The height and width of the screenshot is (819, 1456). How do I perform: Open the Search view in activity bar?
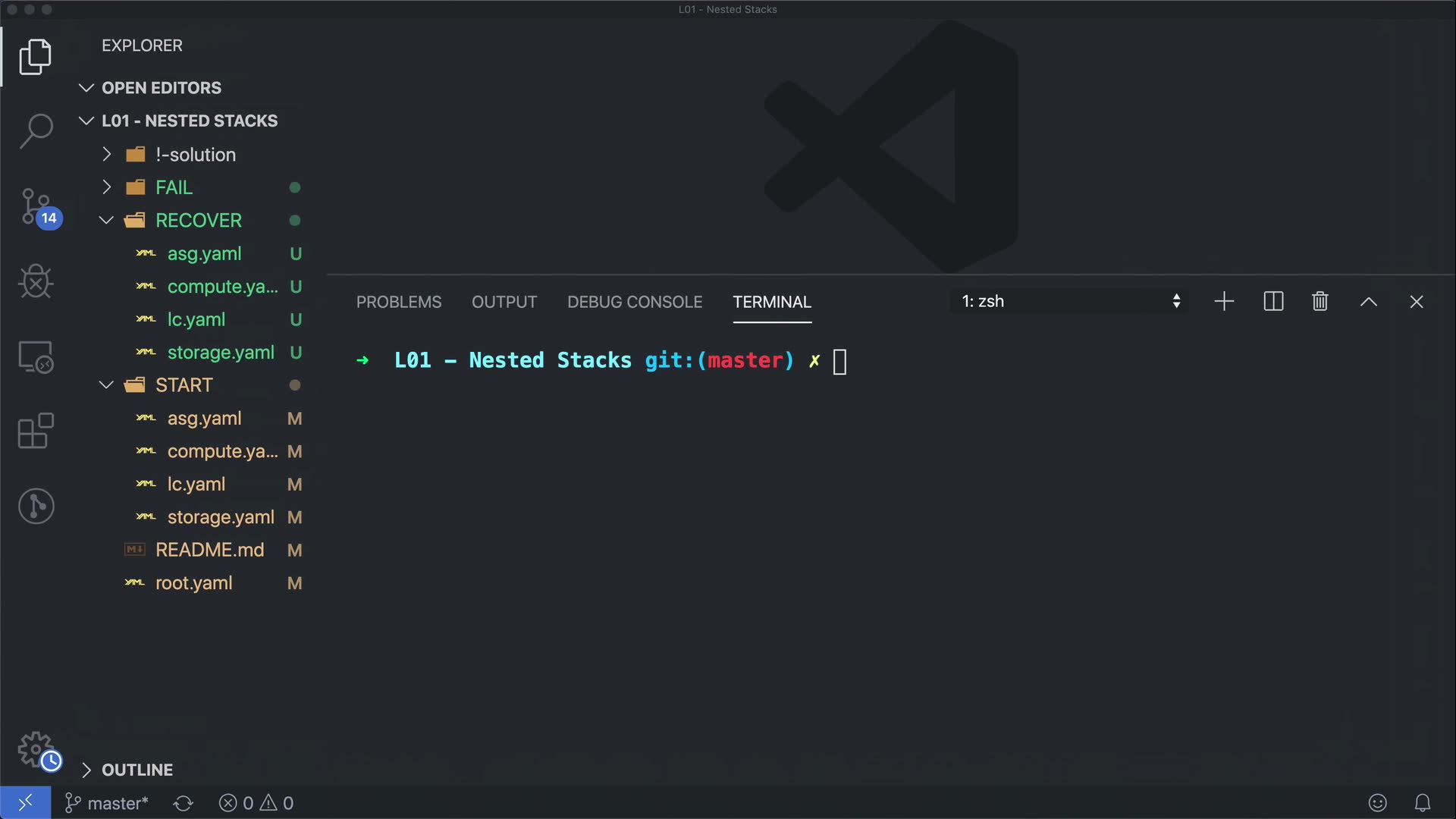pyautogui.click(x=36, y=130)
